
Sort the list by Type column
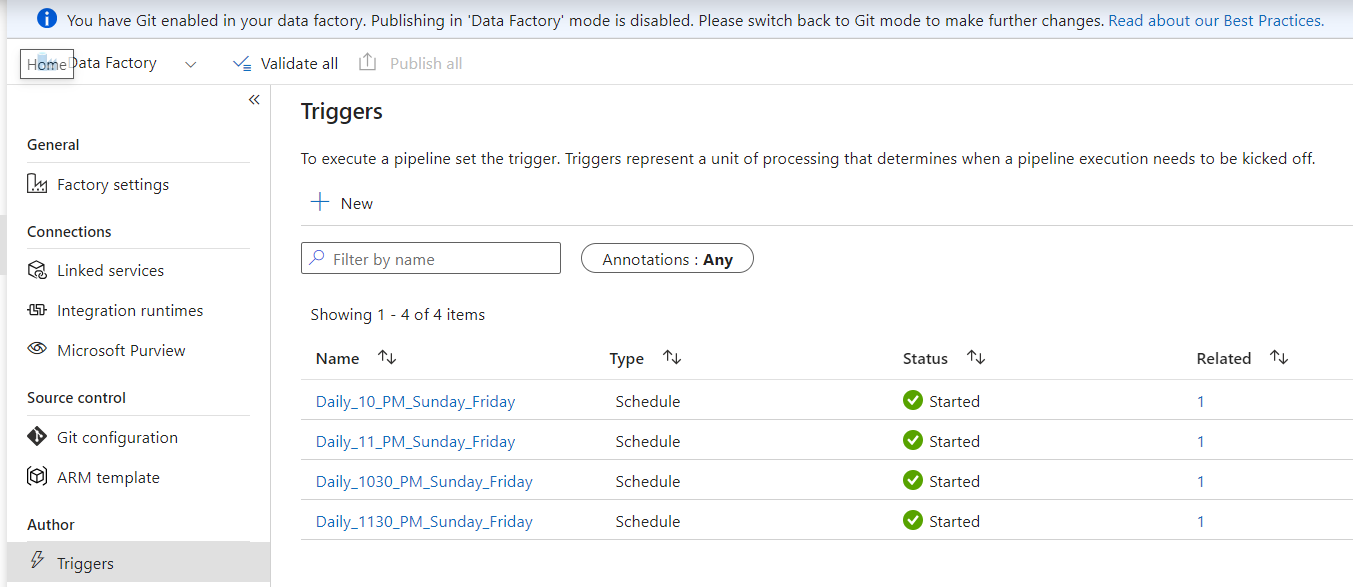(672, 358)
